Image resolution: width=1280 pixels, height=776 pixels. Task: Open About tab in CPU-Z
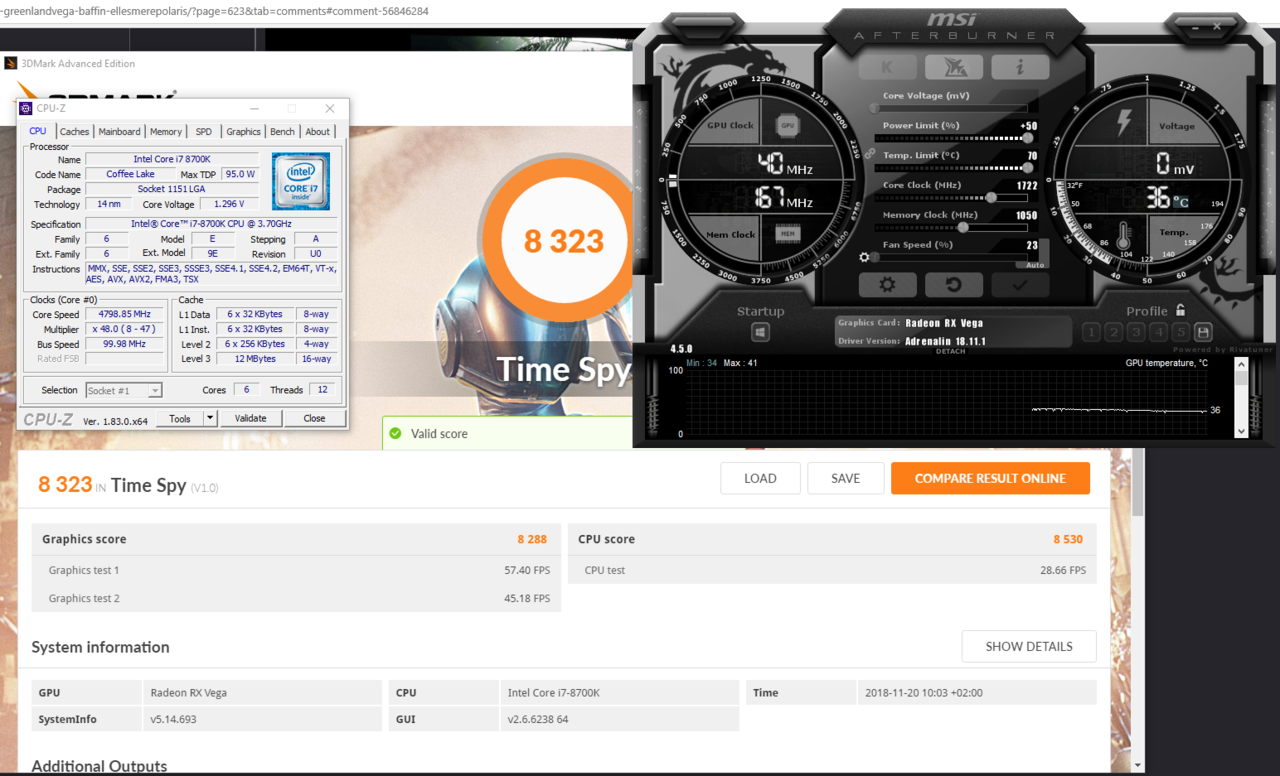(x=318, y=131)
